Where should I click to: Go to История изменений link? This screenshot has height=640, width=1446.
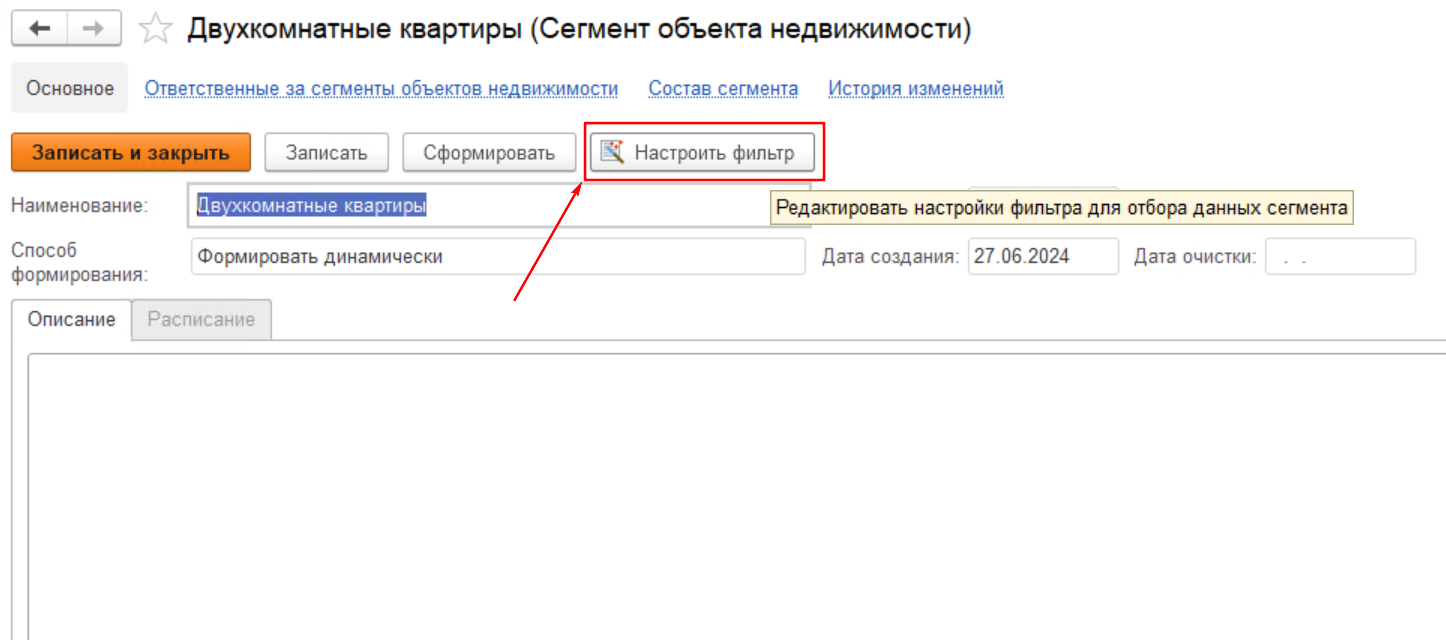click(915, 88)
